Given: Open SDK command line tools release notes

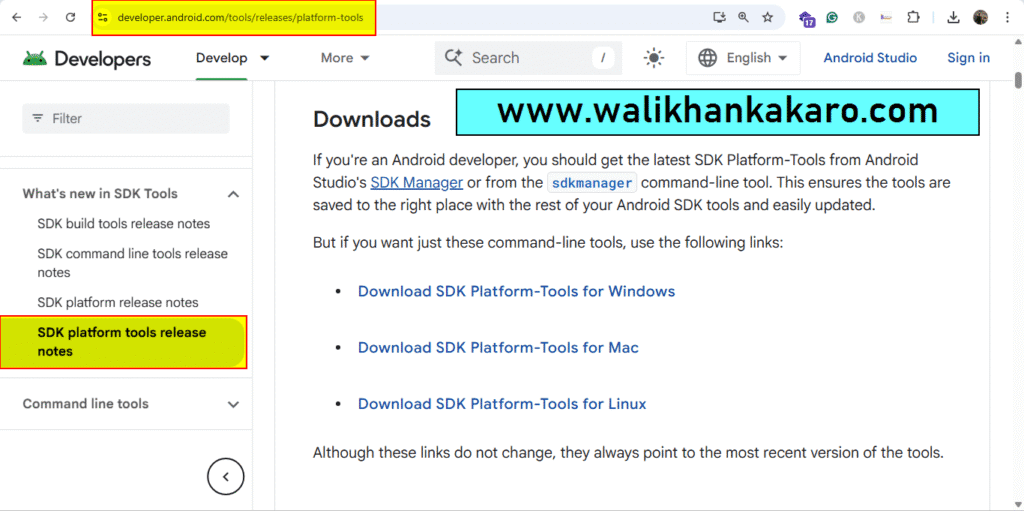Looking at the screenshot, I should point(133,263).
